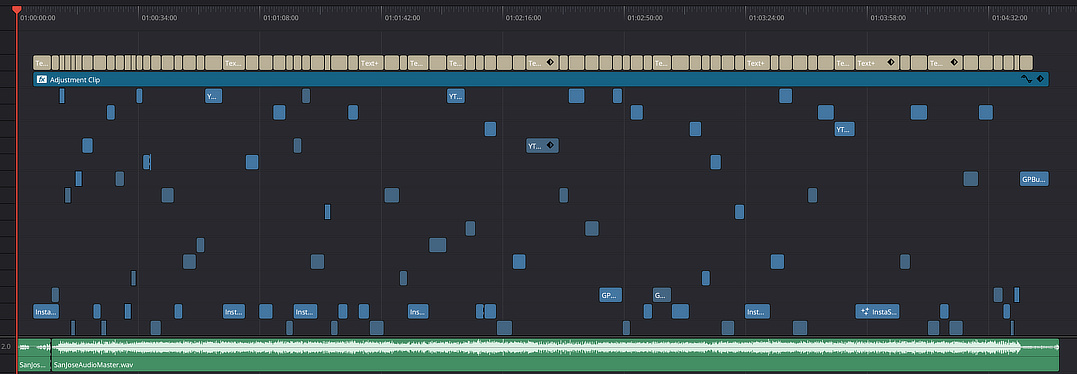The image size is (1077, 374).
Task: Select the Adjustment Clip bar
Action: pos(541,80)
